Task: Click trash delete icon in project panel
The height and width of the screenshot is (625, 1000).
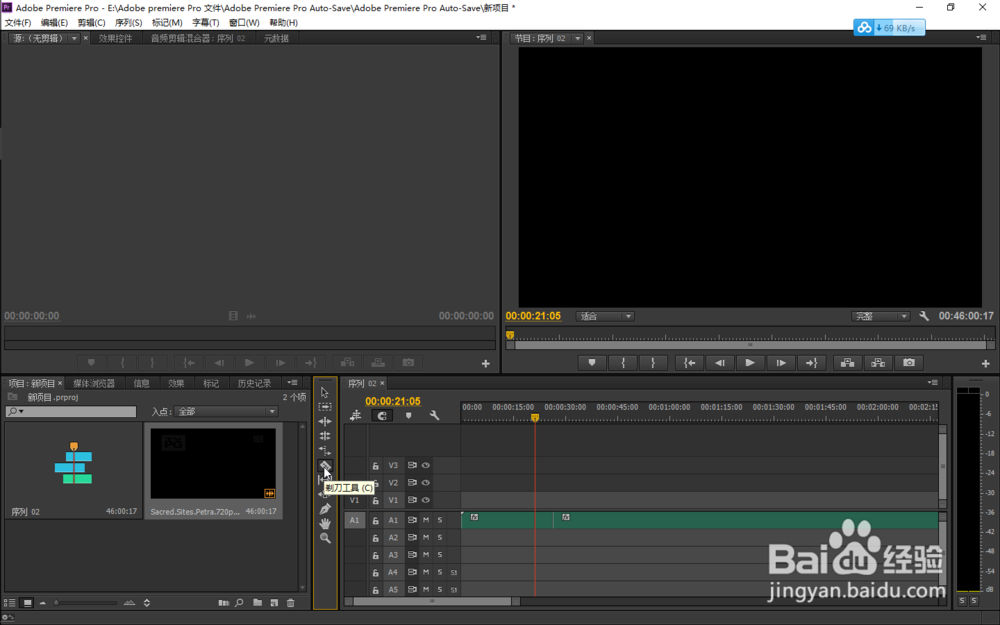Action: click(x=291, y=603)
